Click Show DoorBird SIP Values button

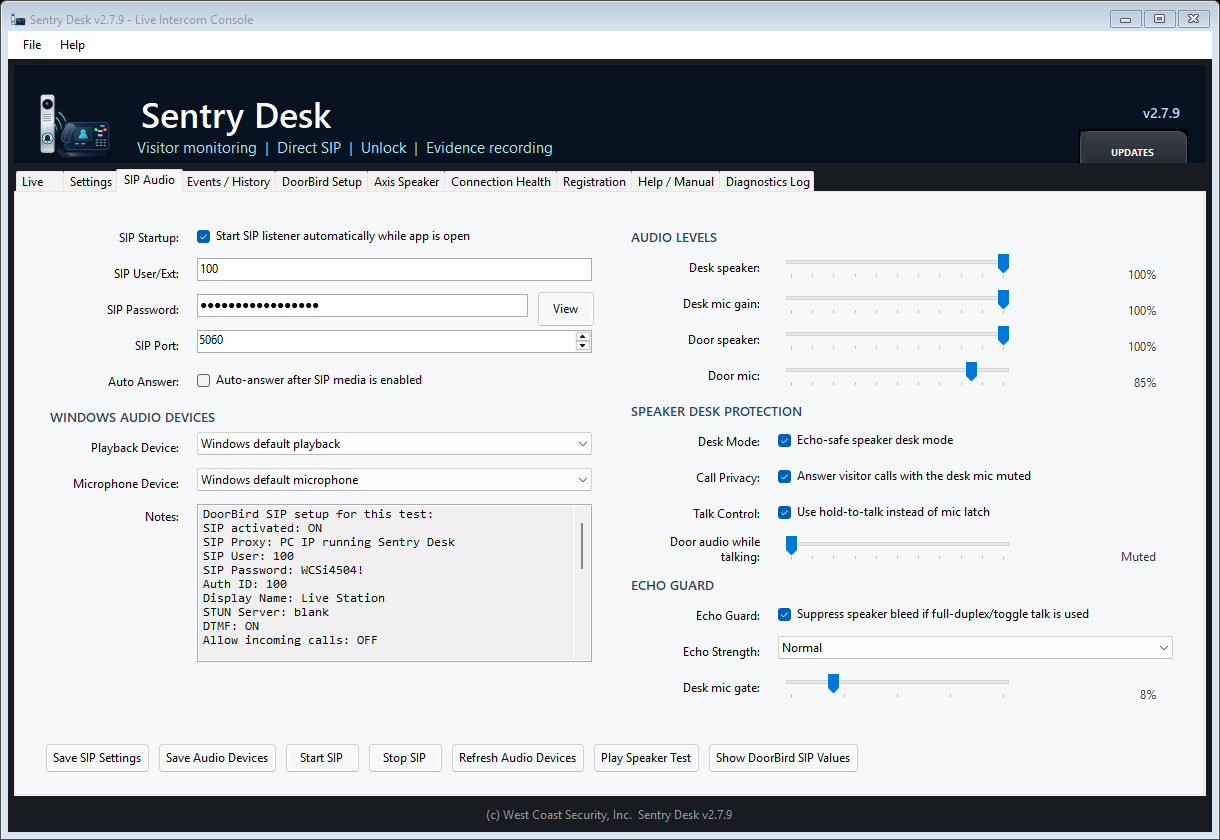click(783, 758)
